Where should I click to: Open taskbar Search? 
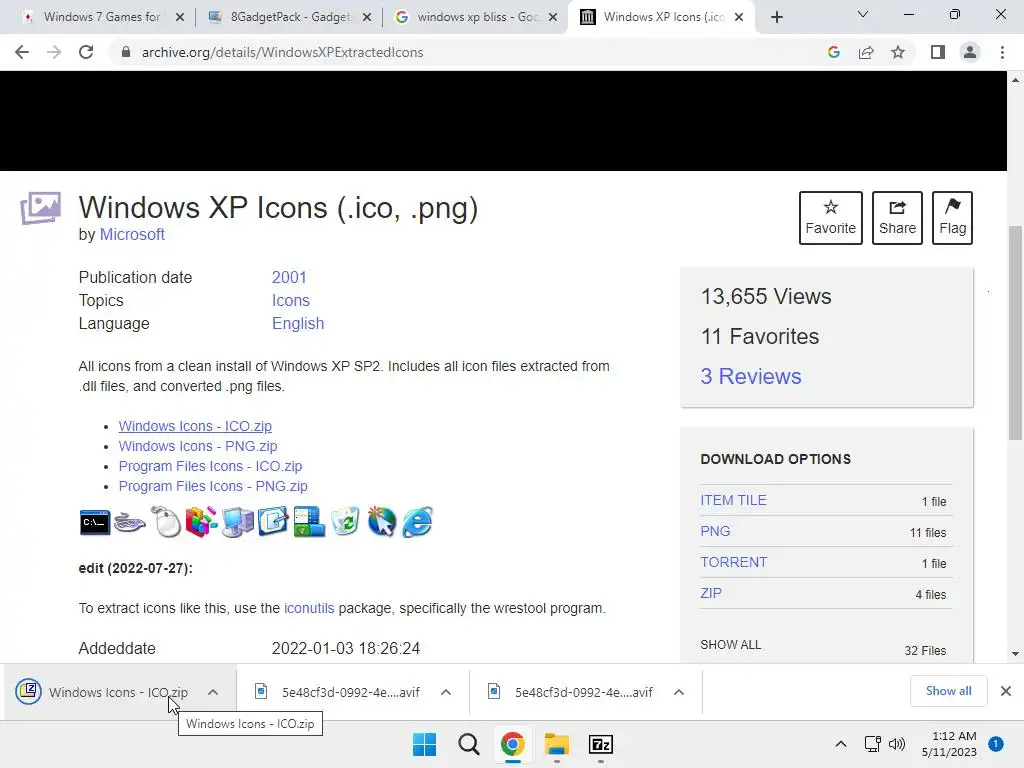468,744
